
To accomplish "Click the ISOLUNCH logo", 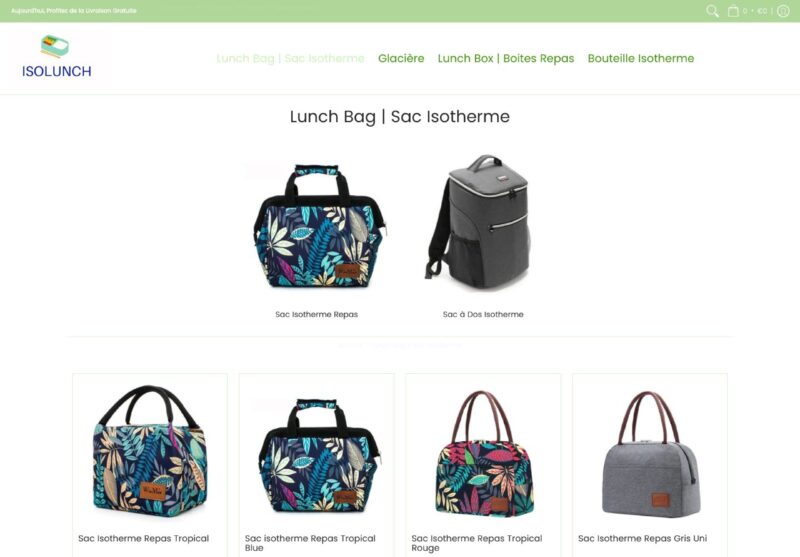I will 56,57.
